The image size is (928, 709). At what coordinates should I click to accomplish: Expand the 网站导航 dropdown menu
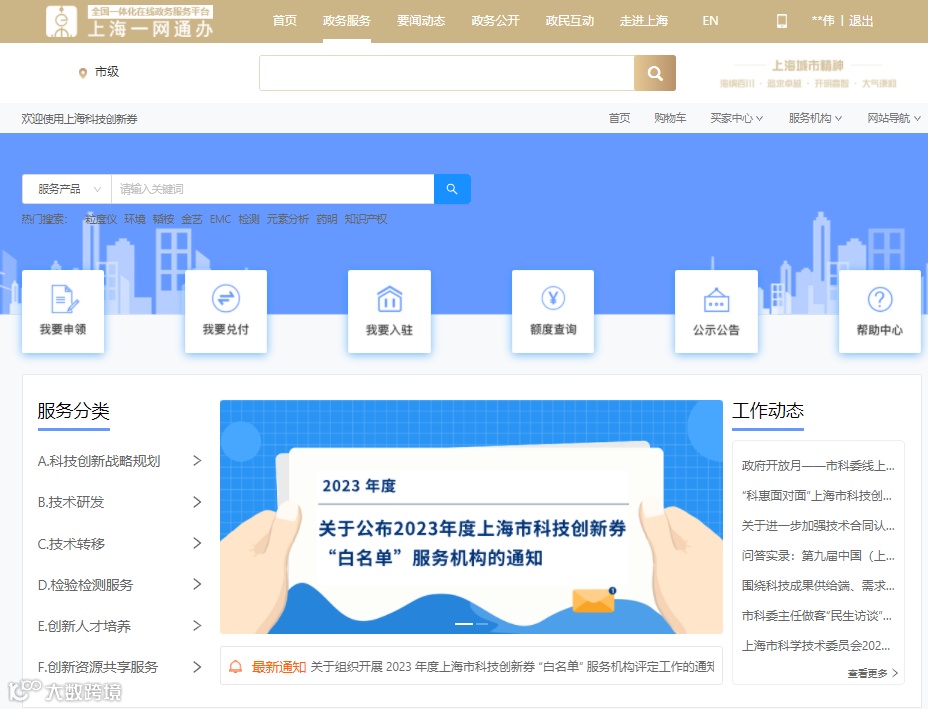coord(894,118)
